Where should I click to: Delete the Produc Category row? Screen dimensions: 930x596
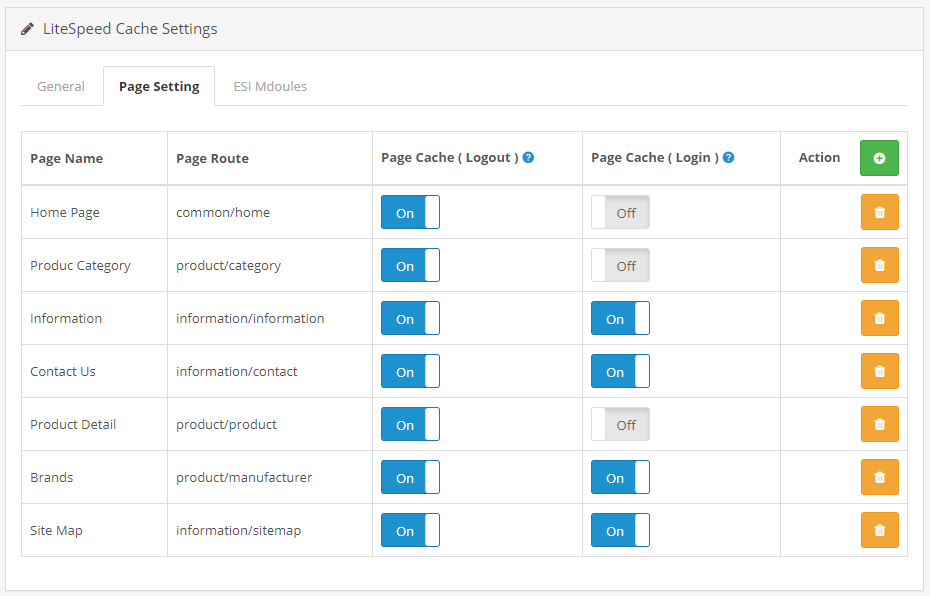coord(879,265)
